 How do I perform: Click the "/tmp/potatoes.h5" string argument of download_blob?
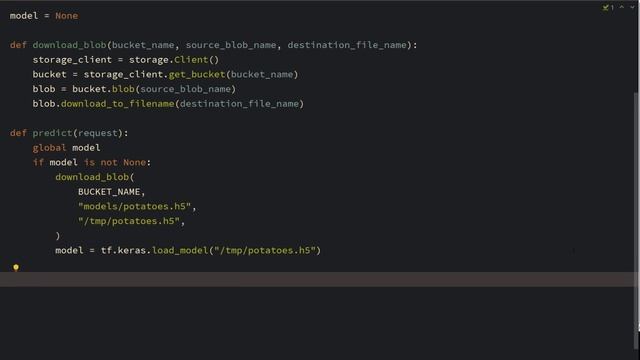coord(129,221)
